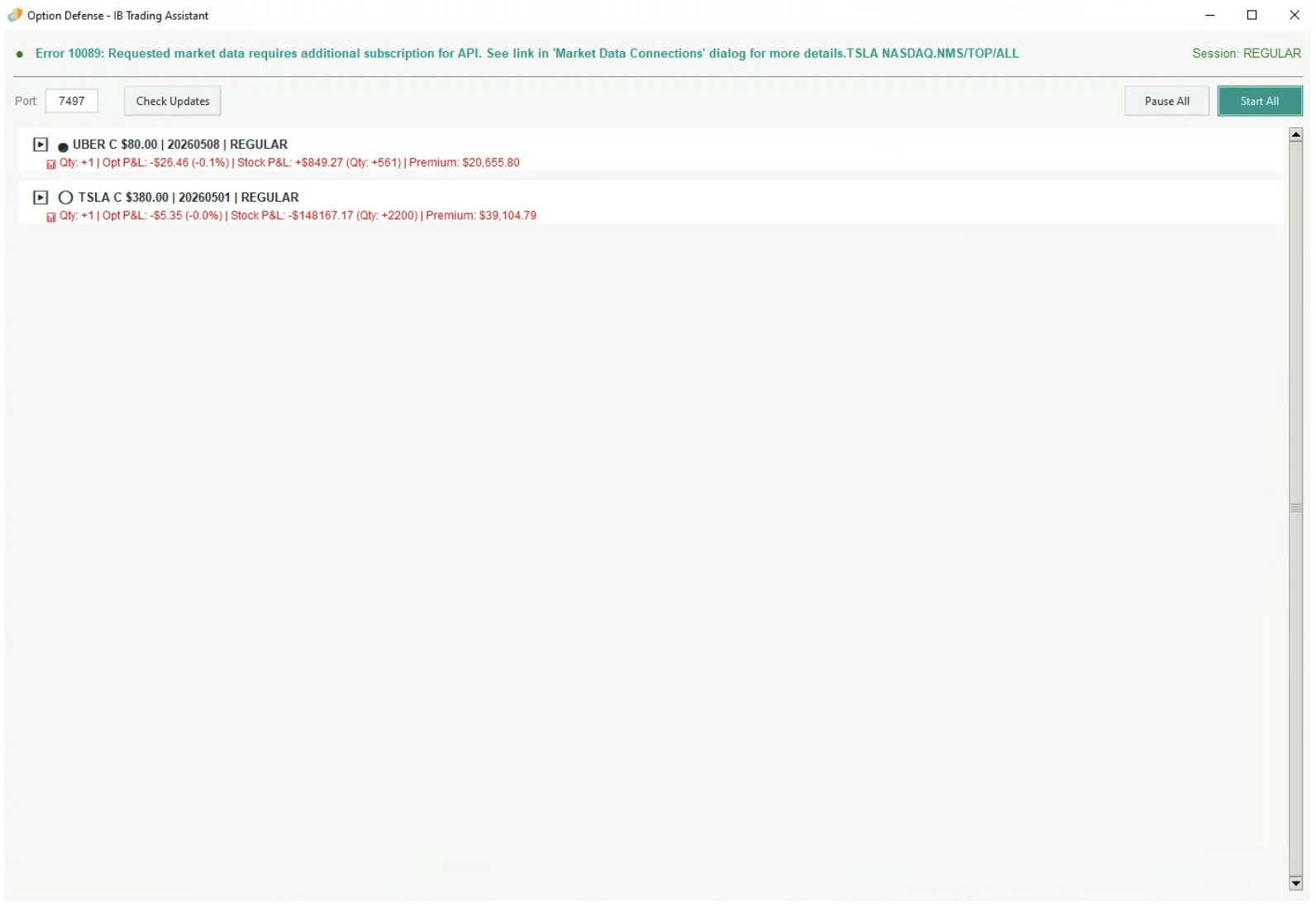Screen dimensions: 1316x904
Task: Toggle the hollow status circle next to TSLA
Action: point(65,197)
